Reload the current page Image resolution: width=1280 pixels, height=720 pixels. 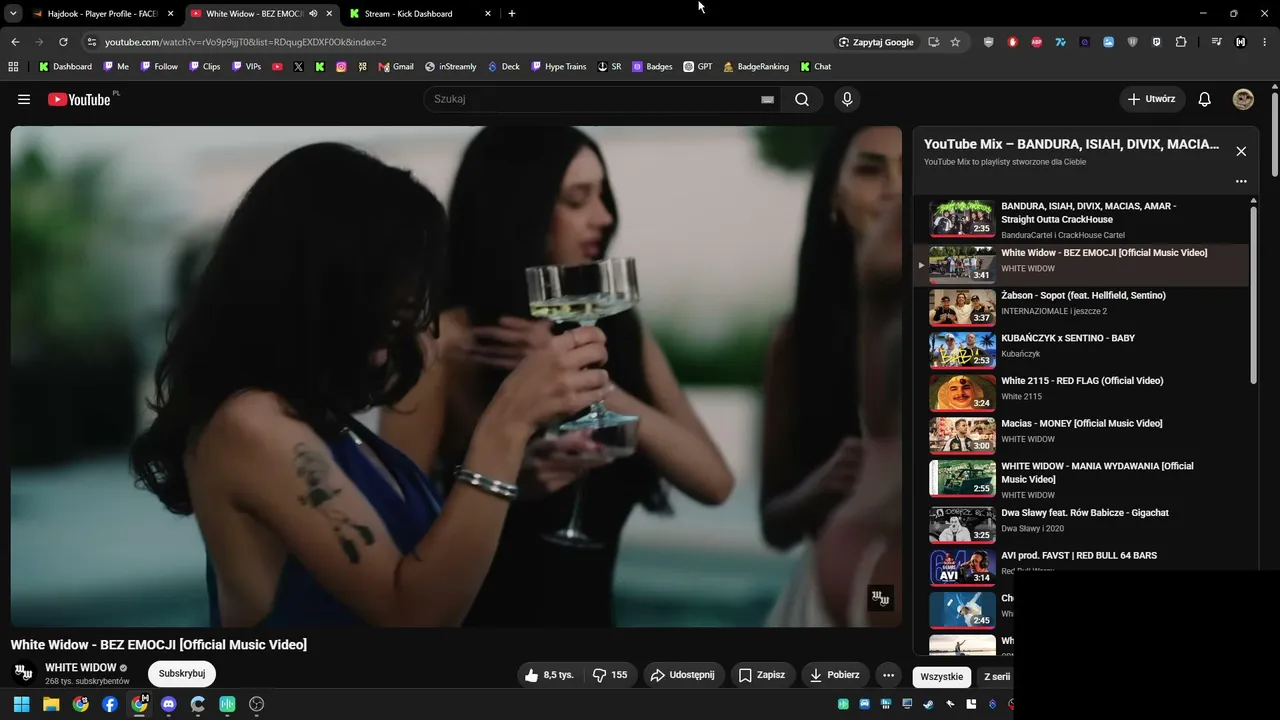[63, 42]
